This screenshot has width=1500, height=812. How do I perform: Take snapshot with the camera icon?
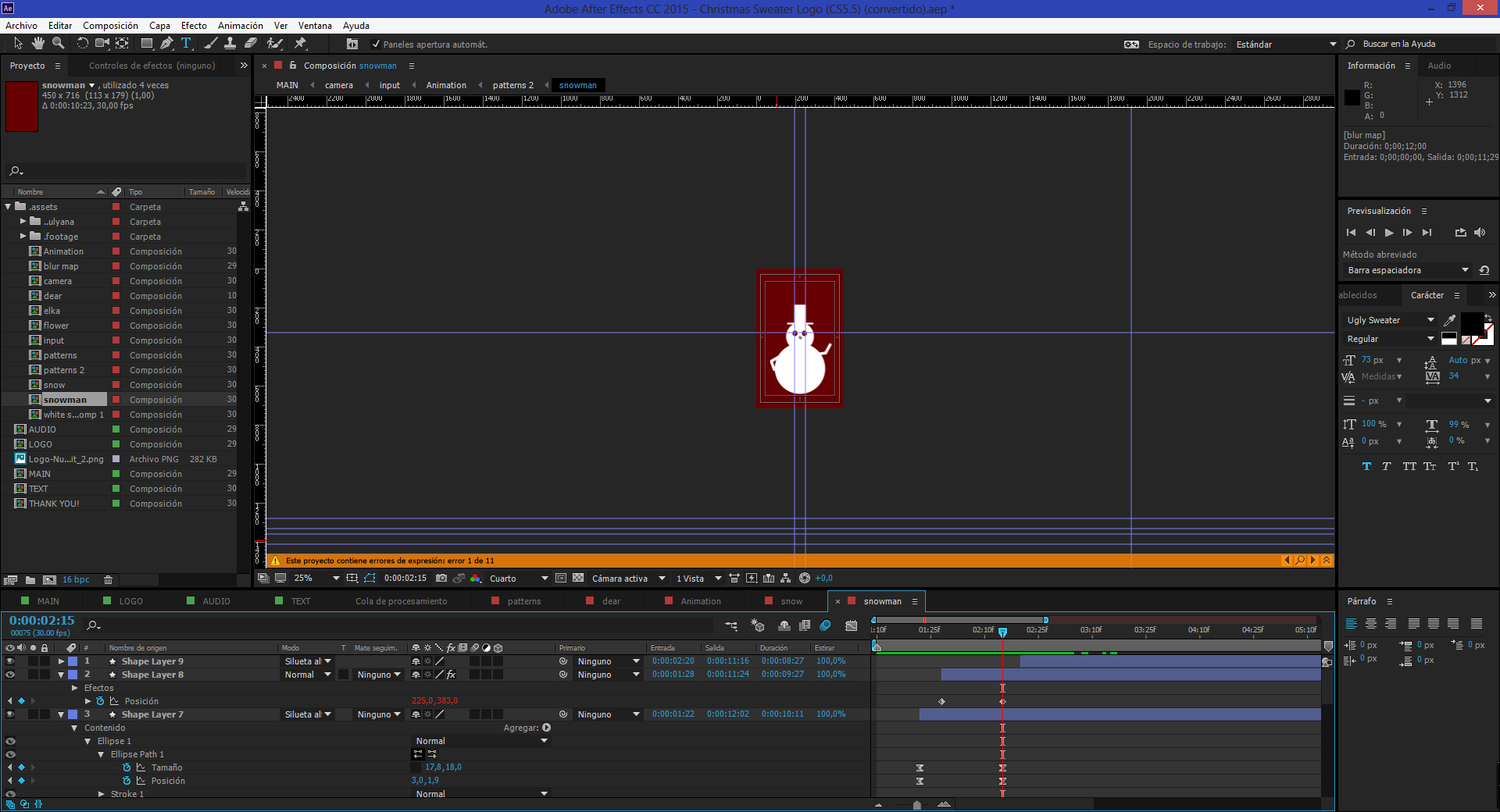(441, 579)
